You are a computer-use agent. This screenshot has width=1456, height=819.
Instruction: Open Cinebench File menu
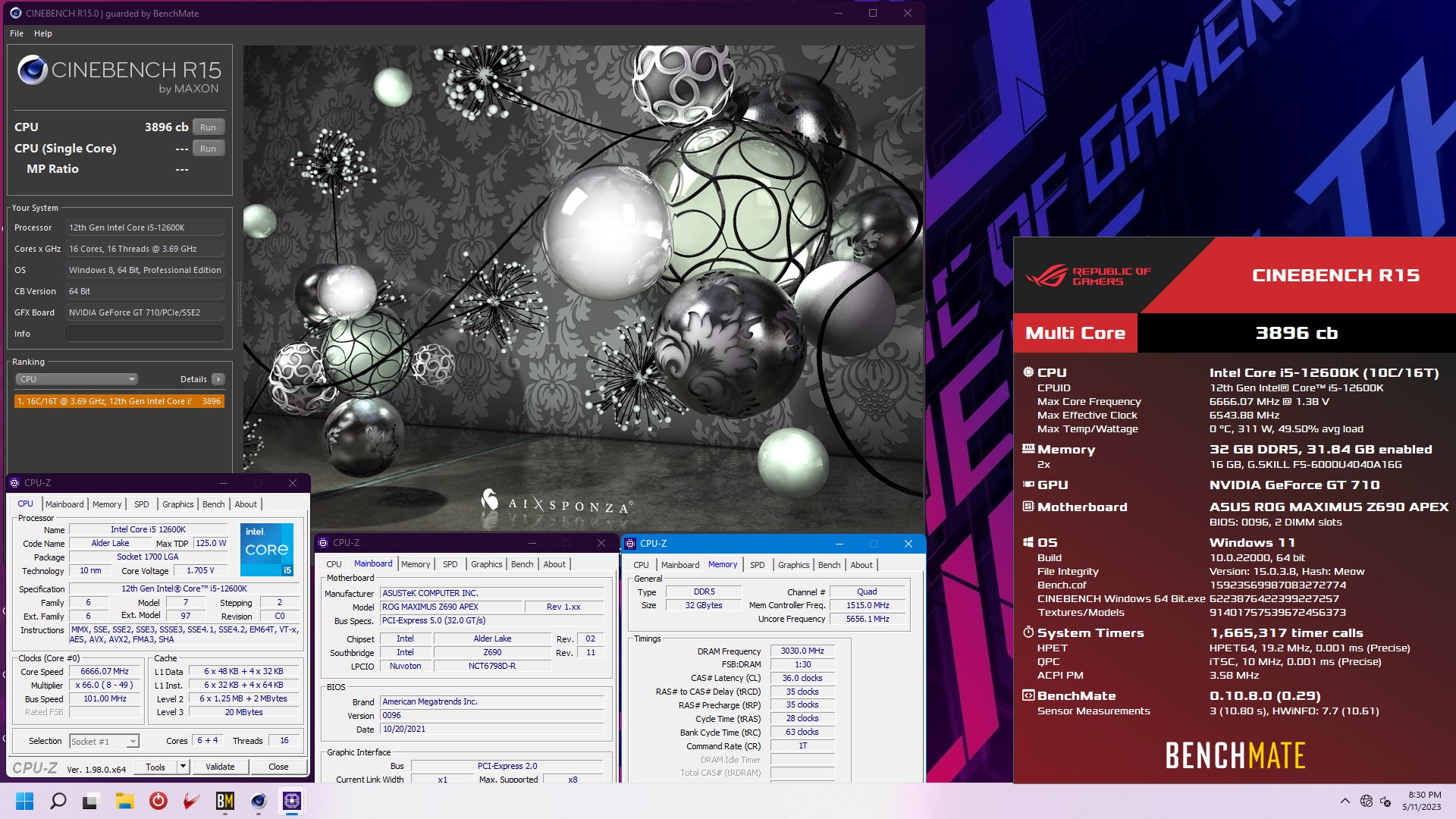point(17,33)
